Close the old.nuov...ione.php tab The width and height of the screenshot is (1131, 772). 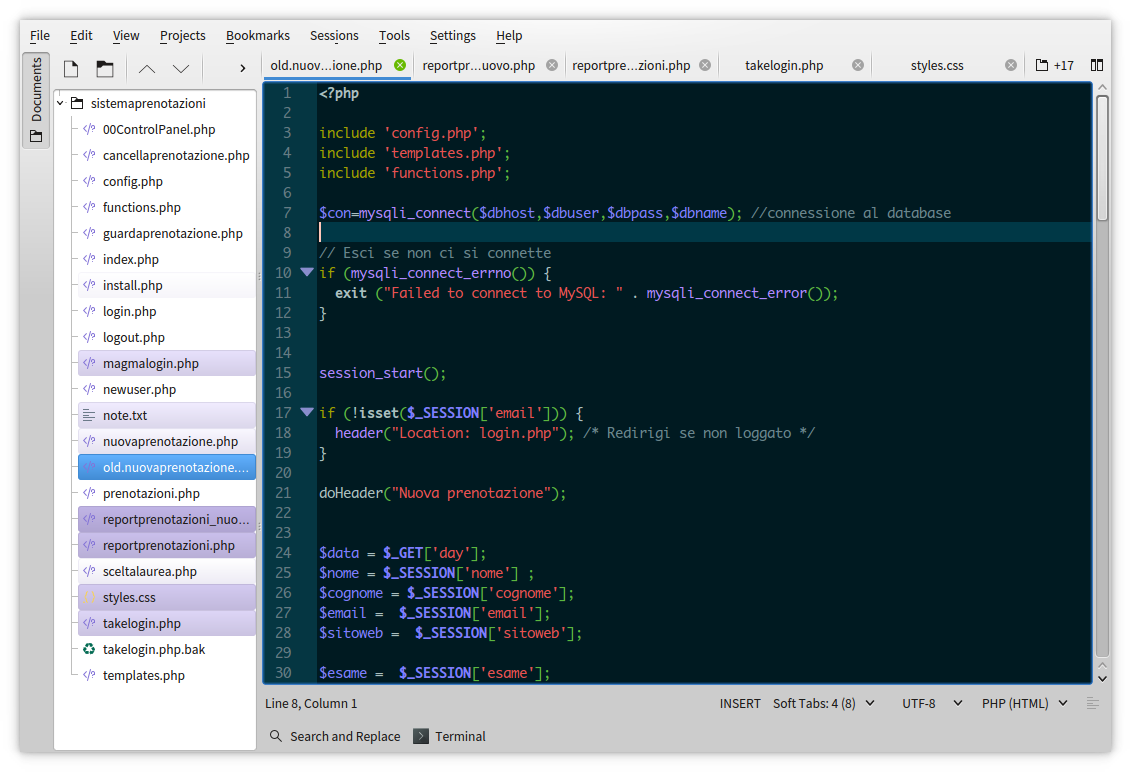tap(400, 65)
